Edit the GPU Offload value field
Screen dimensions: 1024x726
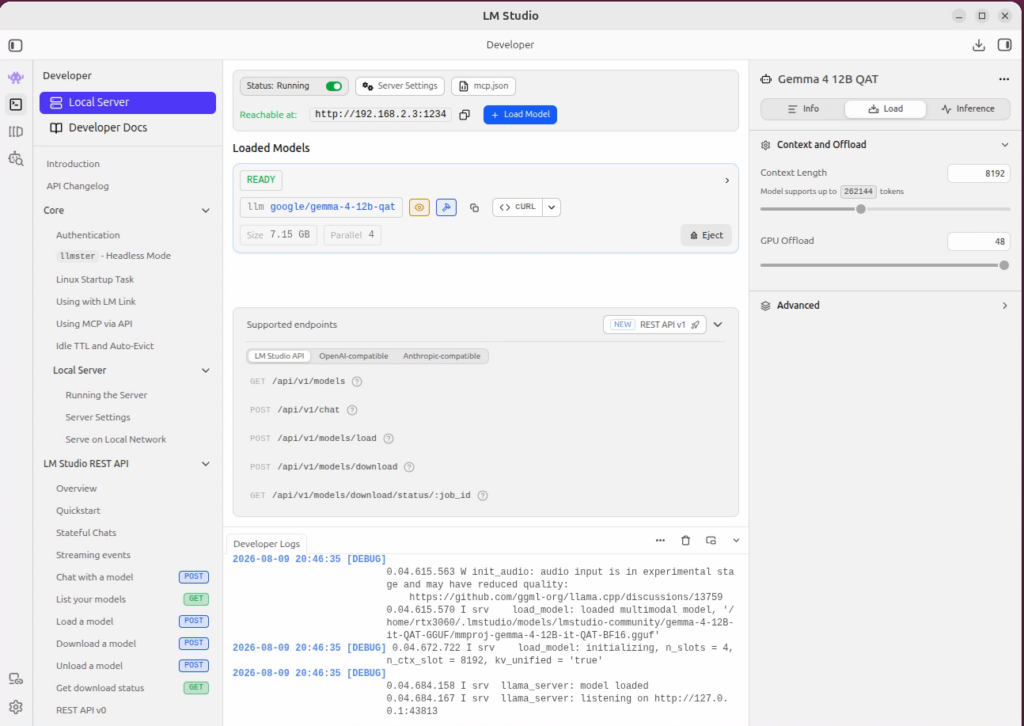[978, 242]
